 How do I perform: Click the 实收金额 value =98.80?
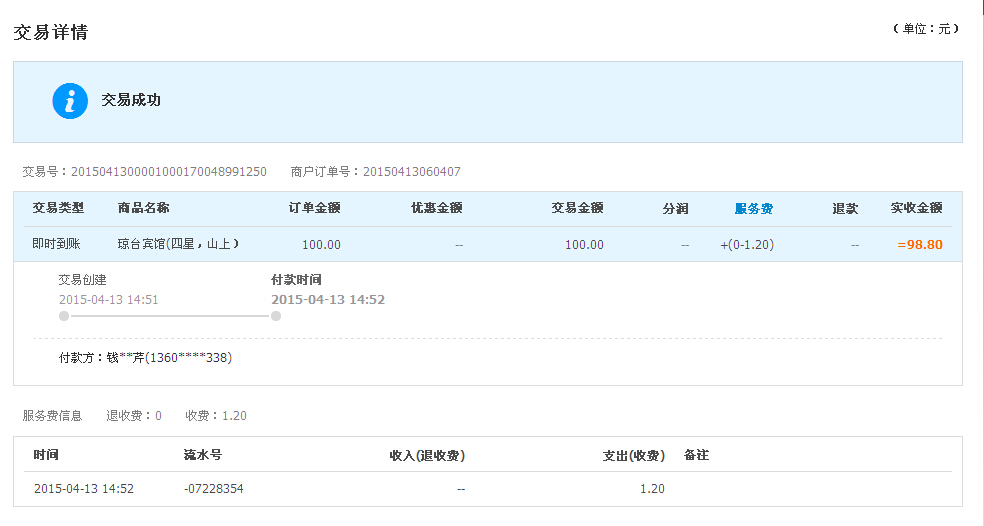920,244
